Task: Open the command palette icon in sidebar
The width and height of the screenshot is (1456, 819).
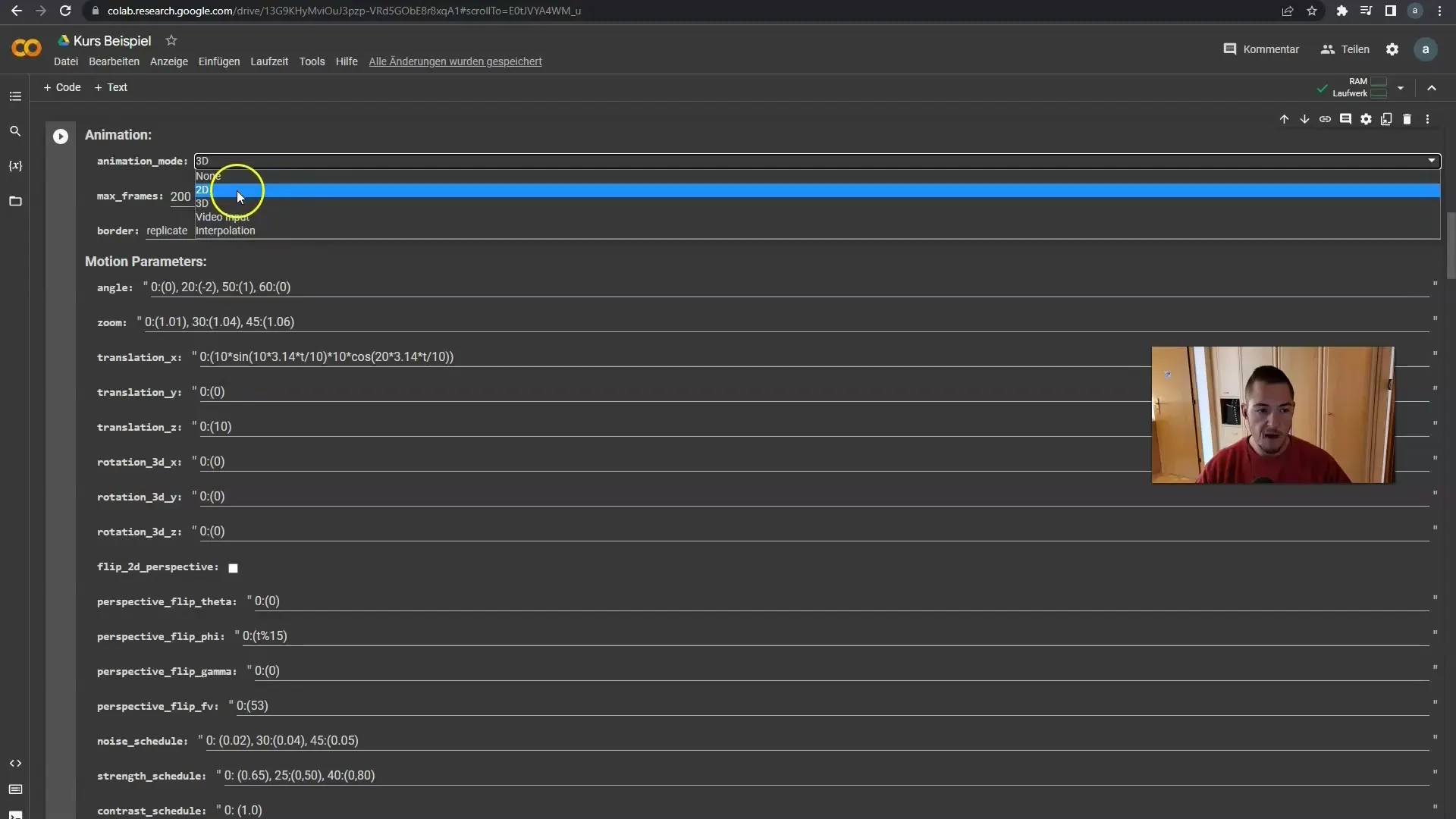Action: pos(15,789)
